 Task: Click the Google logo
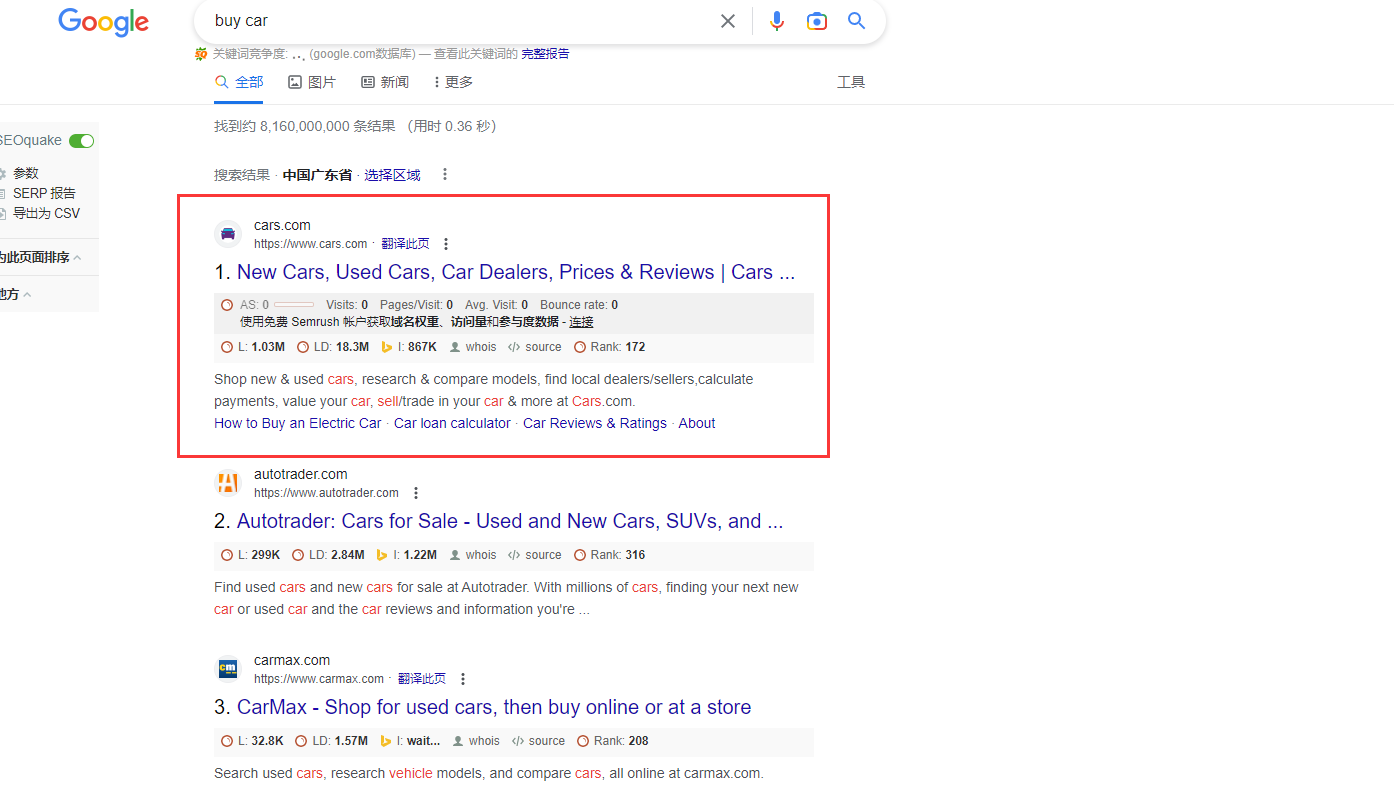(x=103, y=22)
